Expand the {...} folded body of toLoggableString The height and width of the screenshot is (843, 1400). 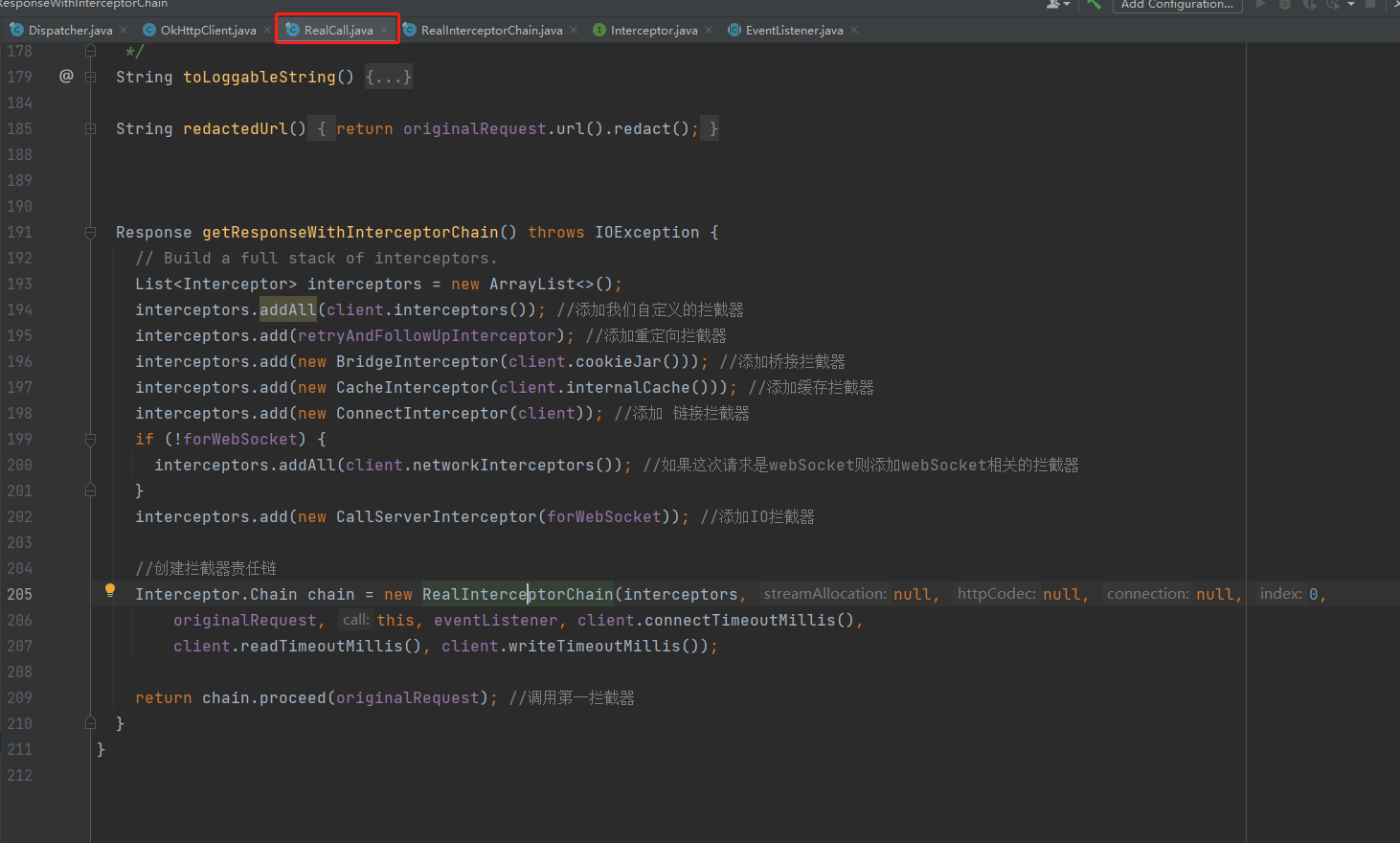388,77
